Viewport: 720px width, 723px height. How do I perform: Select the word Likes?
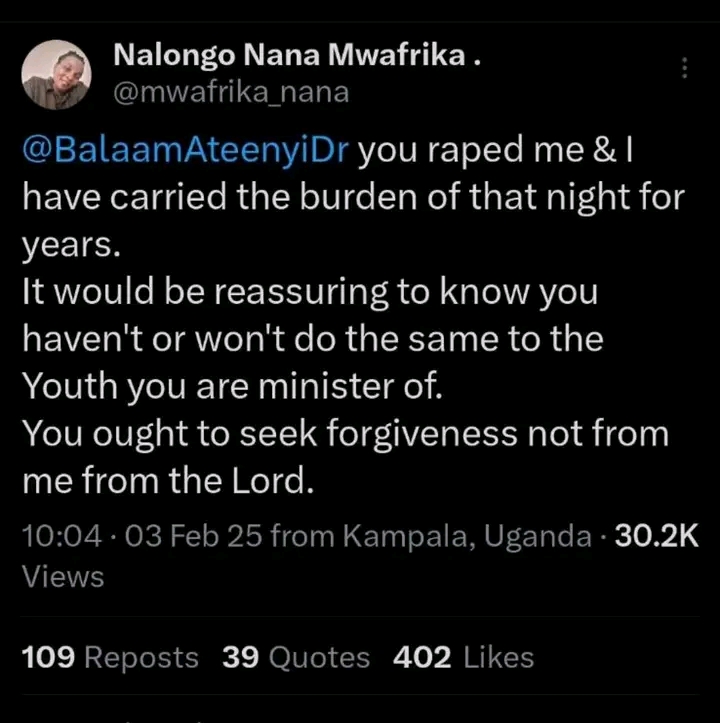[499, 657]
